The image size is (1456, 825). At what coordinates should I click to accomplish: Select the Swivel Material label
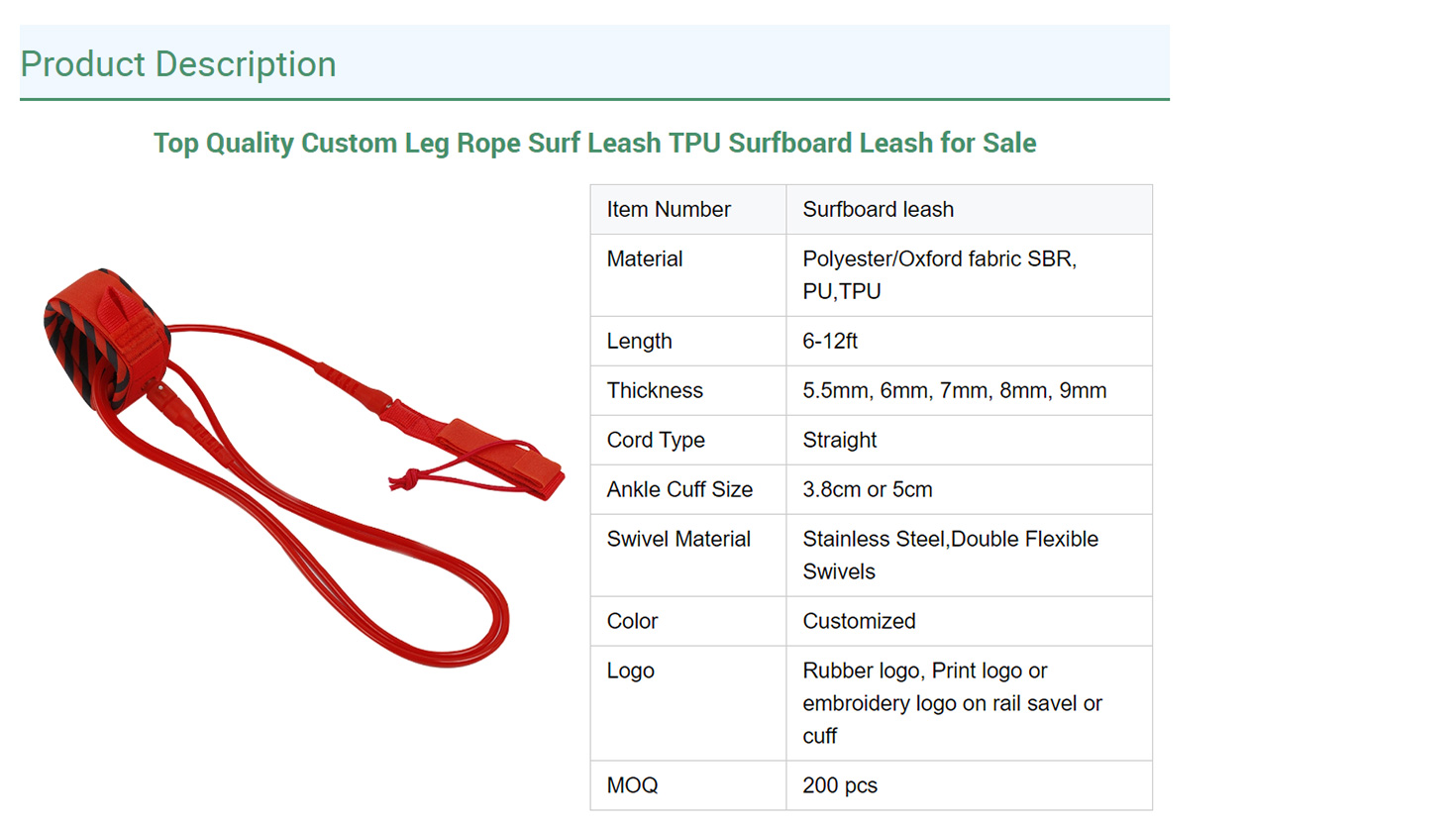[x=678, y=540]
